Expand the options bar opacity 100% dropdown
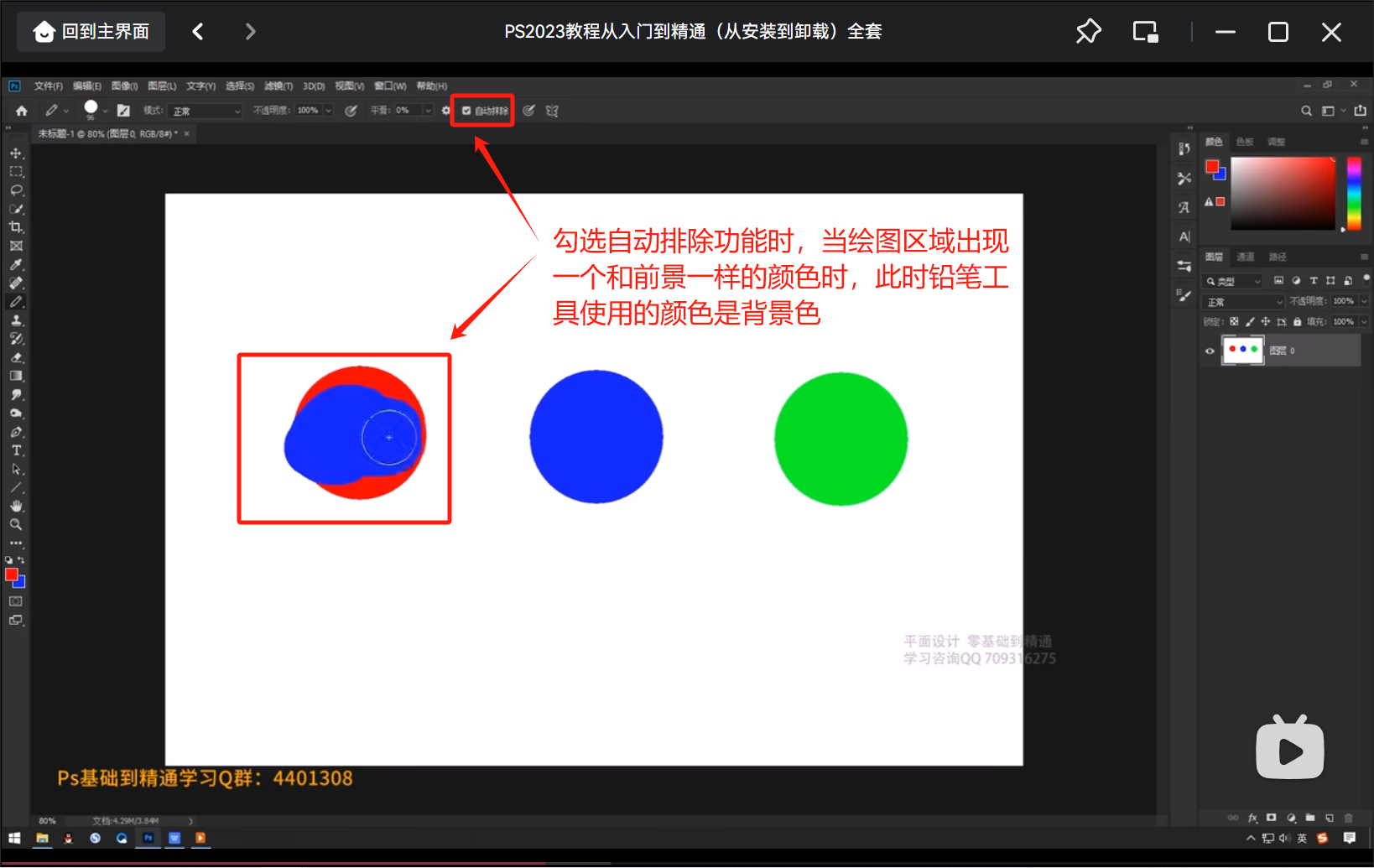 (x=329, y=111)
